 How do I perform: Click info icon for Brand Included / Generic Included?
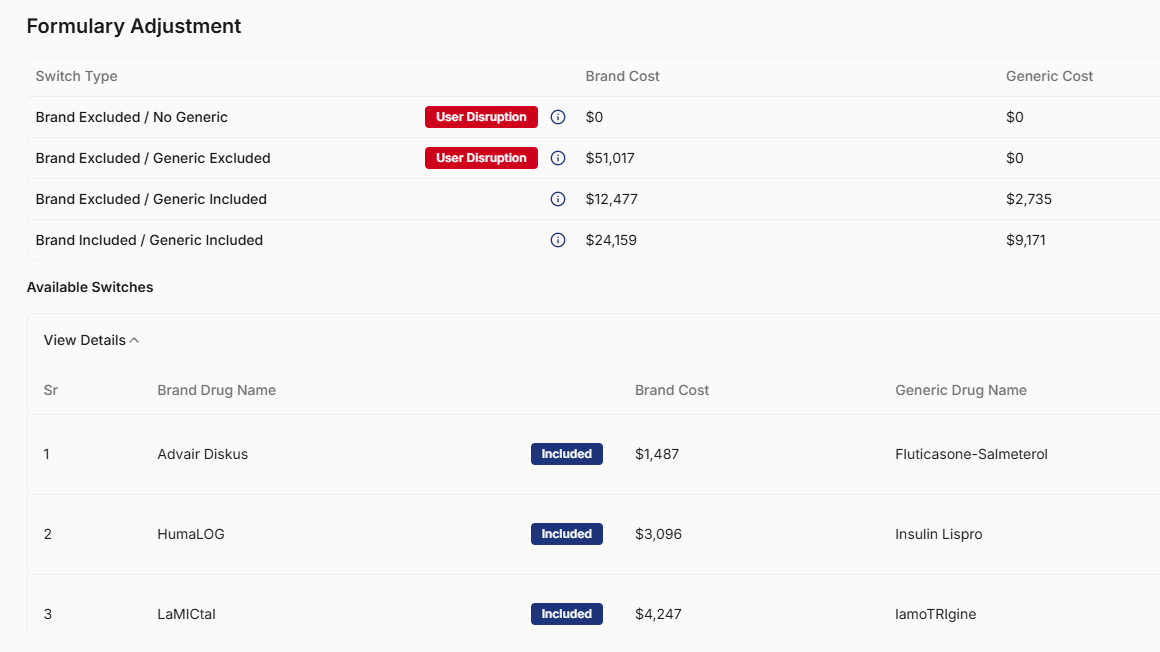pyautogui.click(x=558, y=240)
